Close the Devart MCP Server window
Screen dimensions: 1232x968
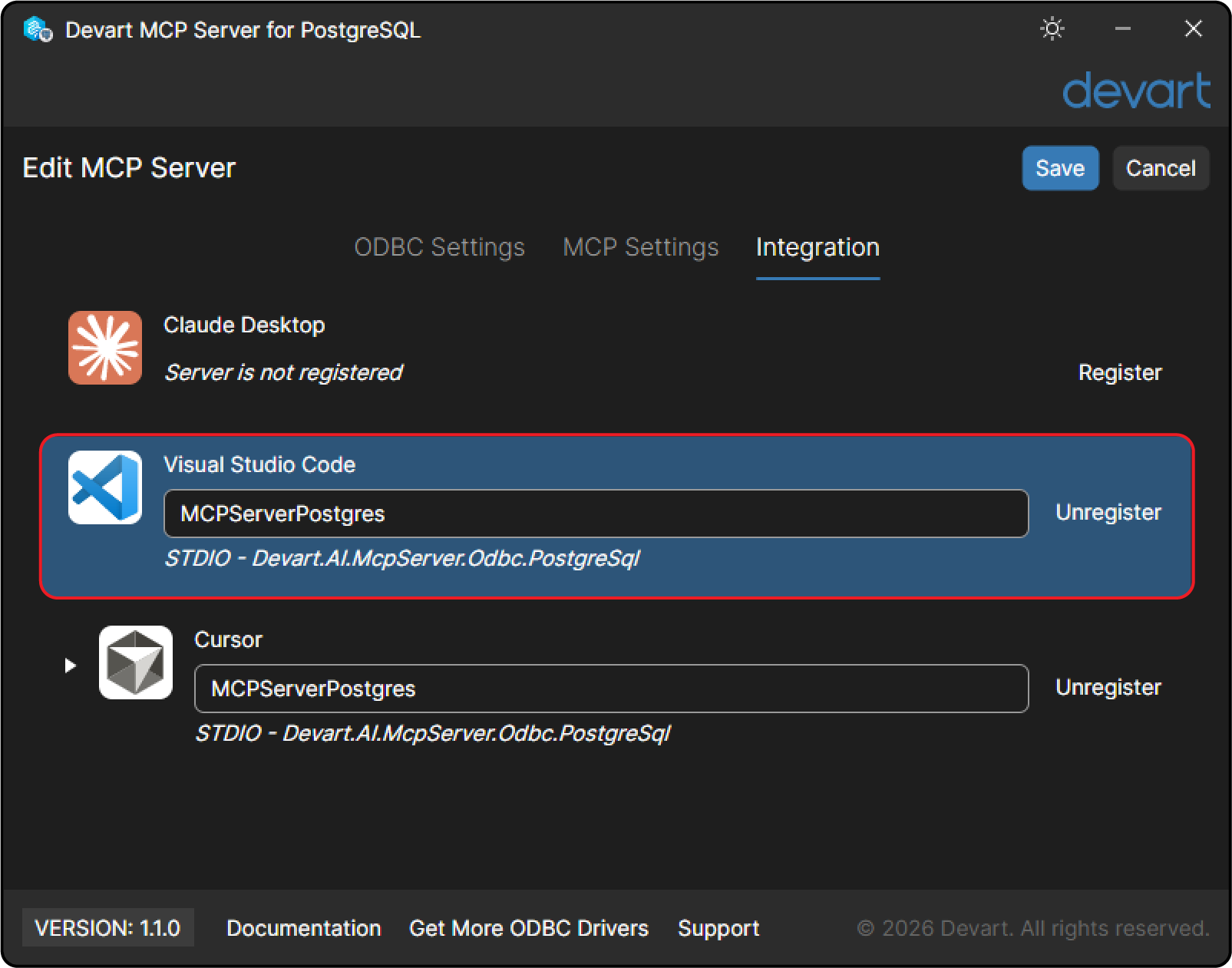pyautogui.click(x=1193, y=29)
